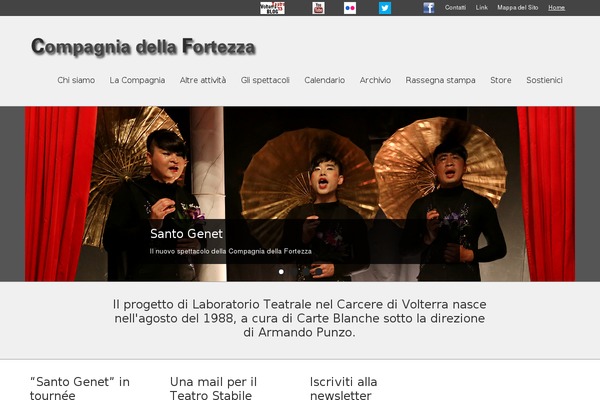Open the Flickr photo icon
The width and height of the screenshot is (600, 400).
[x=350, y=8]
